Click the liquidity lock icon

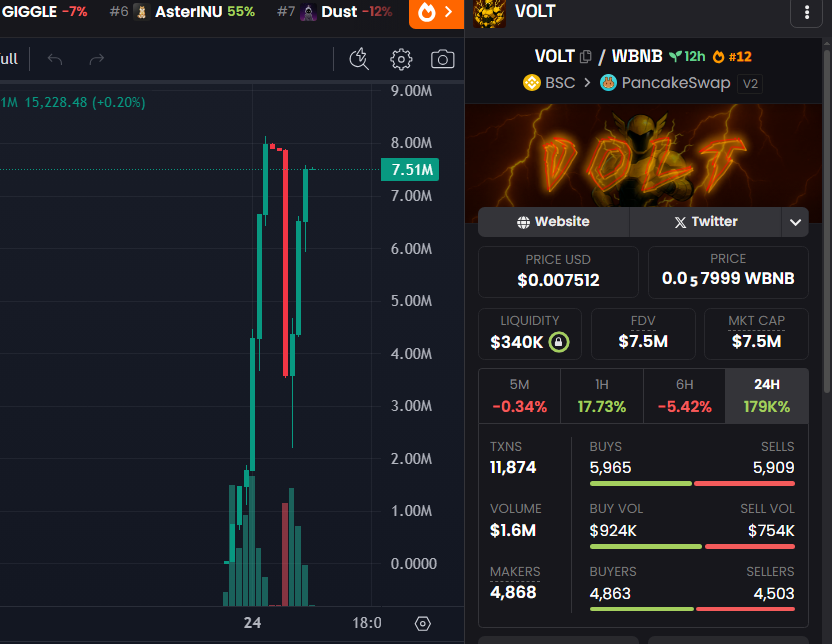(x=559, y=342)
